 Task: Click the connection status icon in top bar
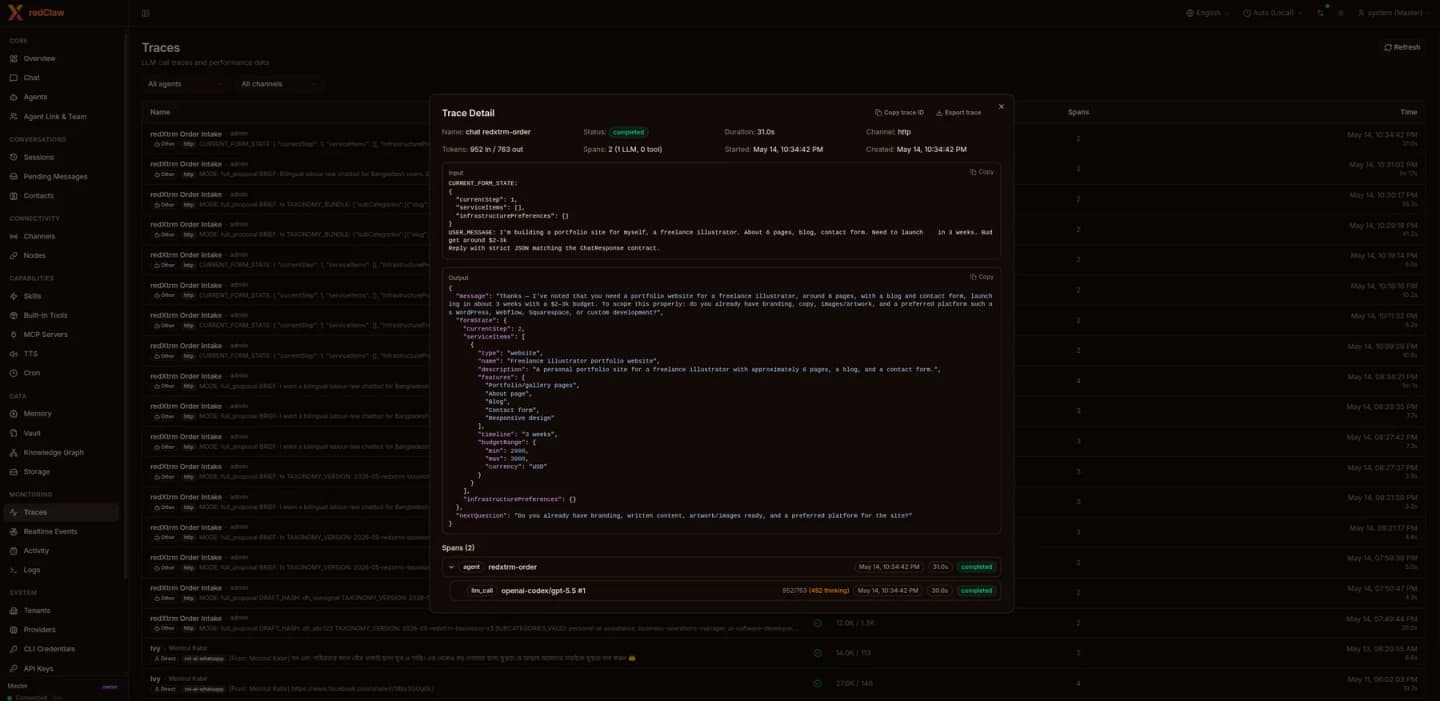click(x=1321, y=13)
